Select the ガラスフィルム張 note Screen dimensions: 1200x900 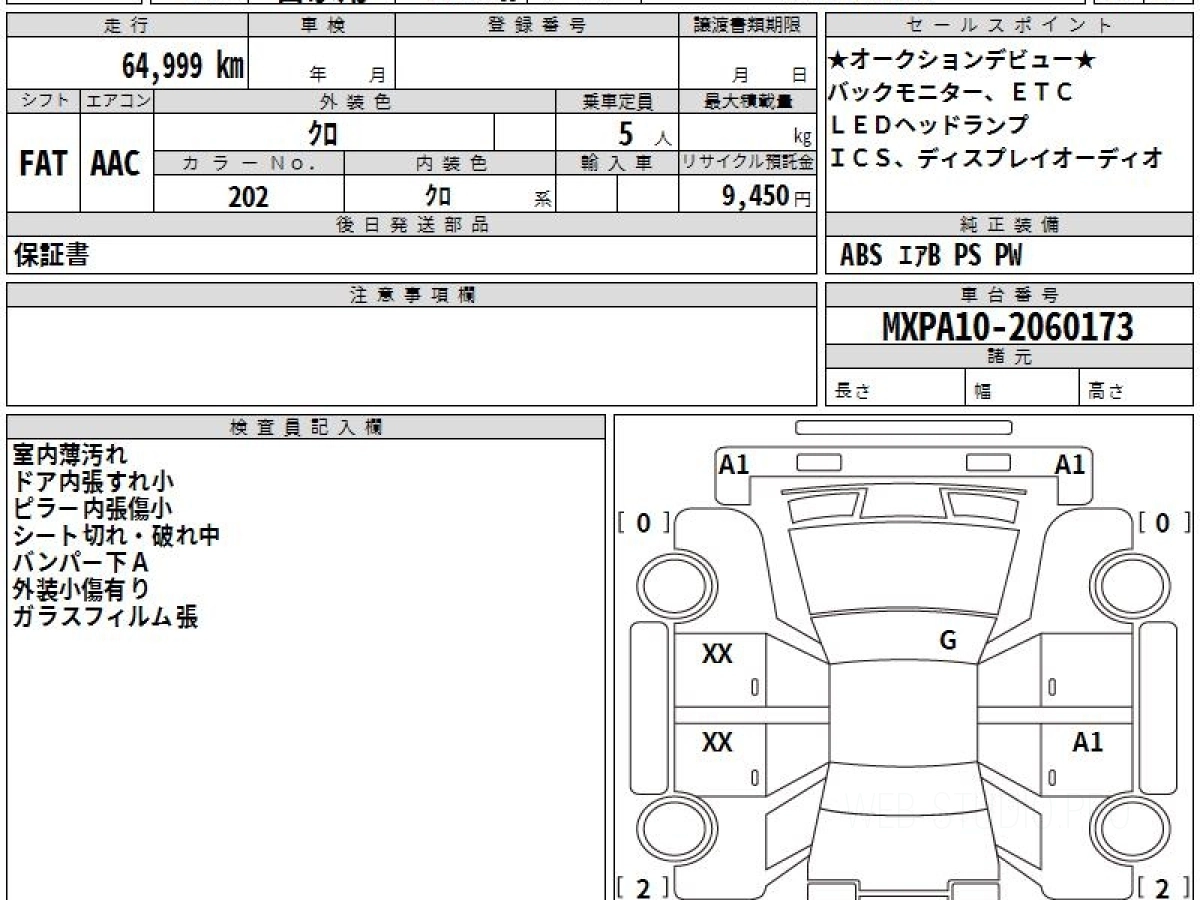click(x=105, y=617)
